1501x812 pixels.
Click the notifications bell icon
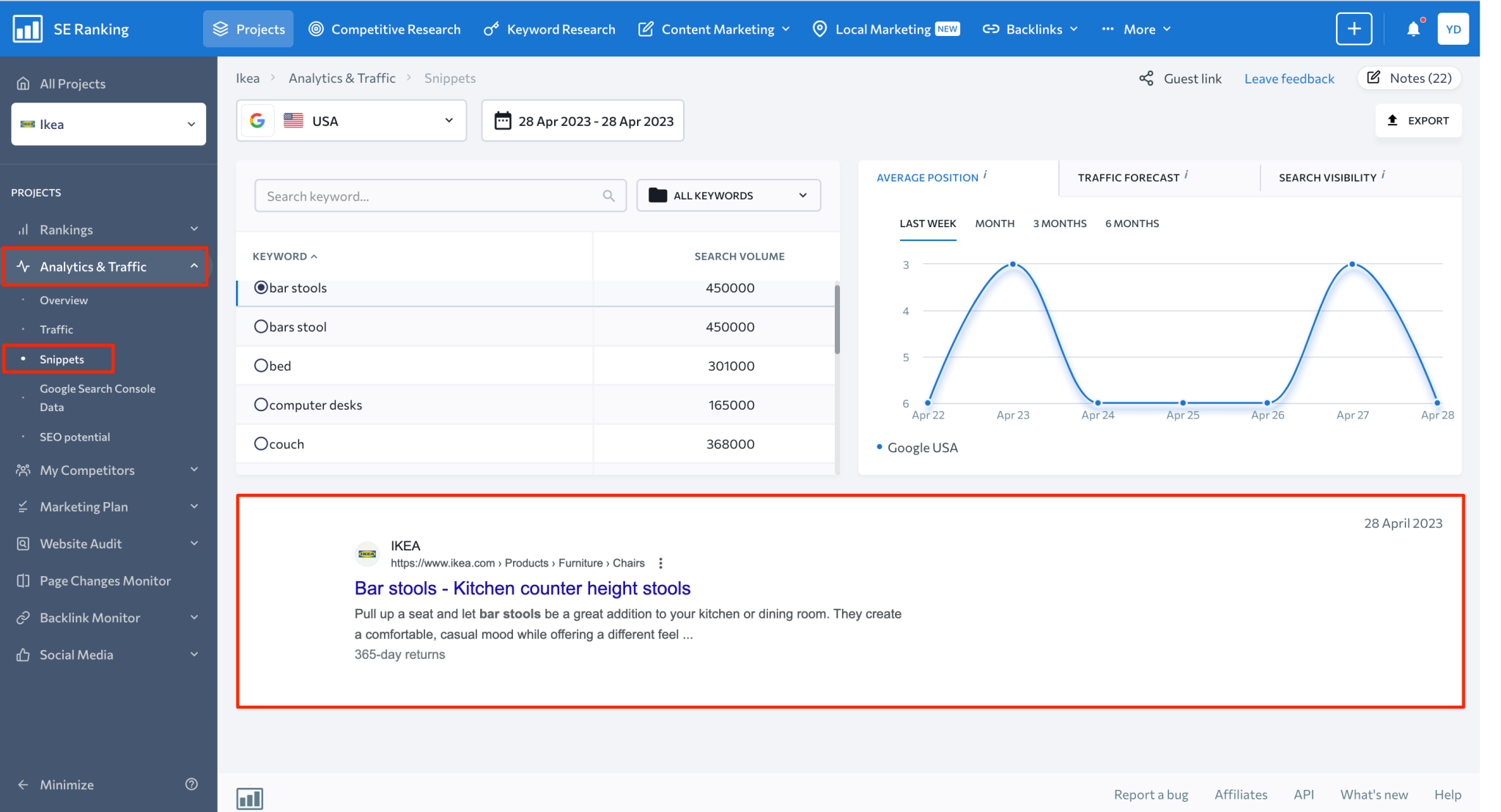[x=1415, y=28]
